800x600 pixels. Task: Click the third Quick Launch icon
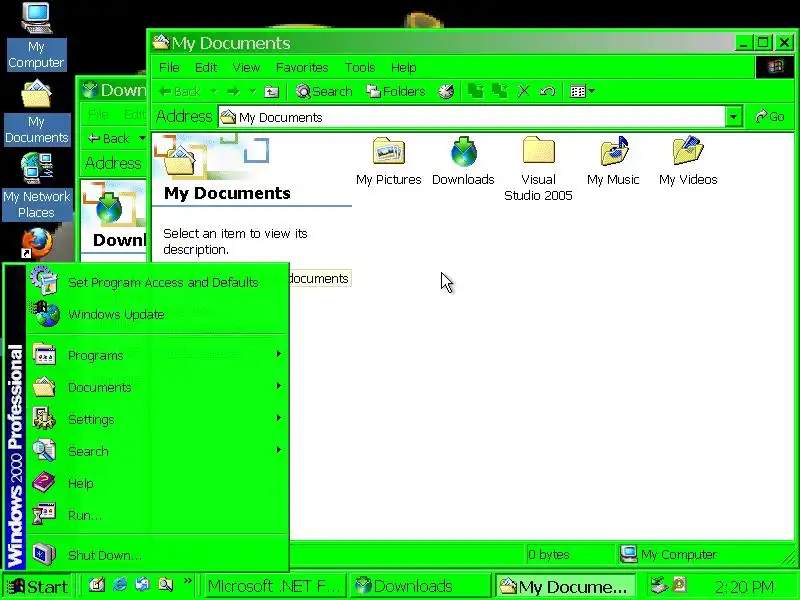(143, 584)
